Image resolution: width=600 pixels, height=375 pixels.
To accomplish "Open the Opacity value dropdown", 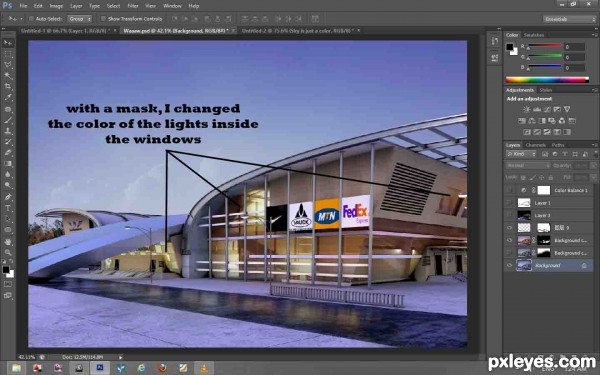I will pyautogui.click(x=593, y=166).
